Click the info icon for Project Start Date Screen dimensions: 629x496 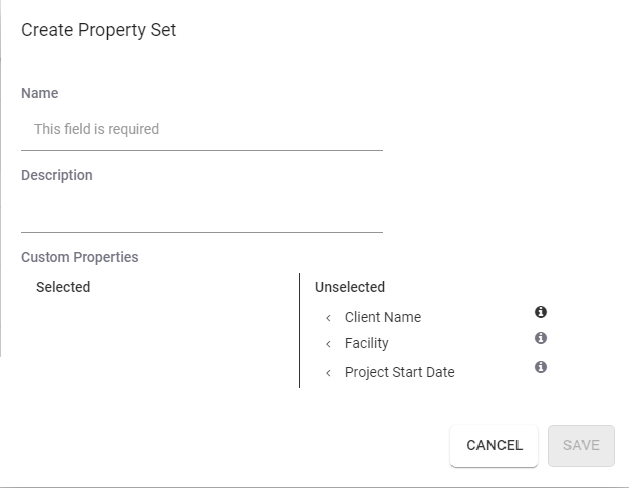[541, 367]
